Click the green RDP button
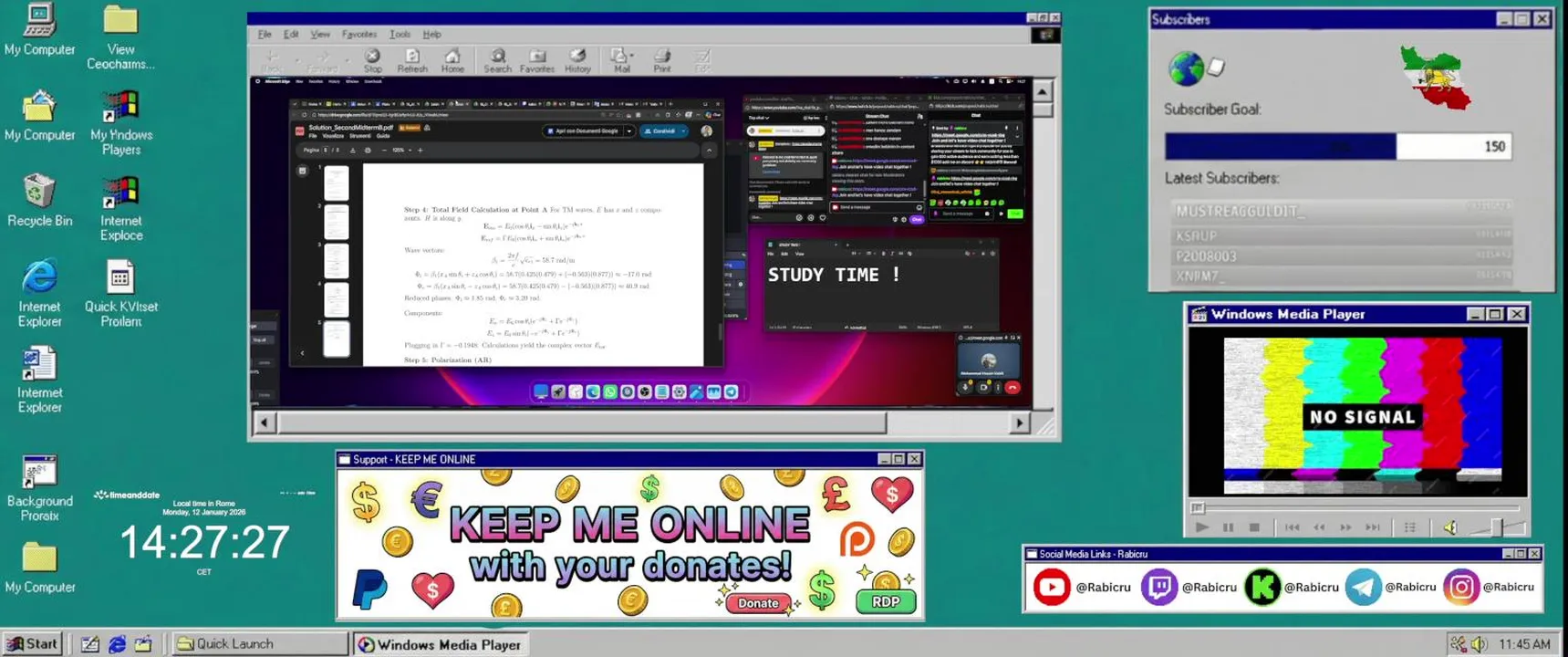The height and width of the screenshot is (657, 1568). pyautogui.click(x=886, y=601)
